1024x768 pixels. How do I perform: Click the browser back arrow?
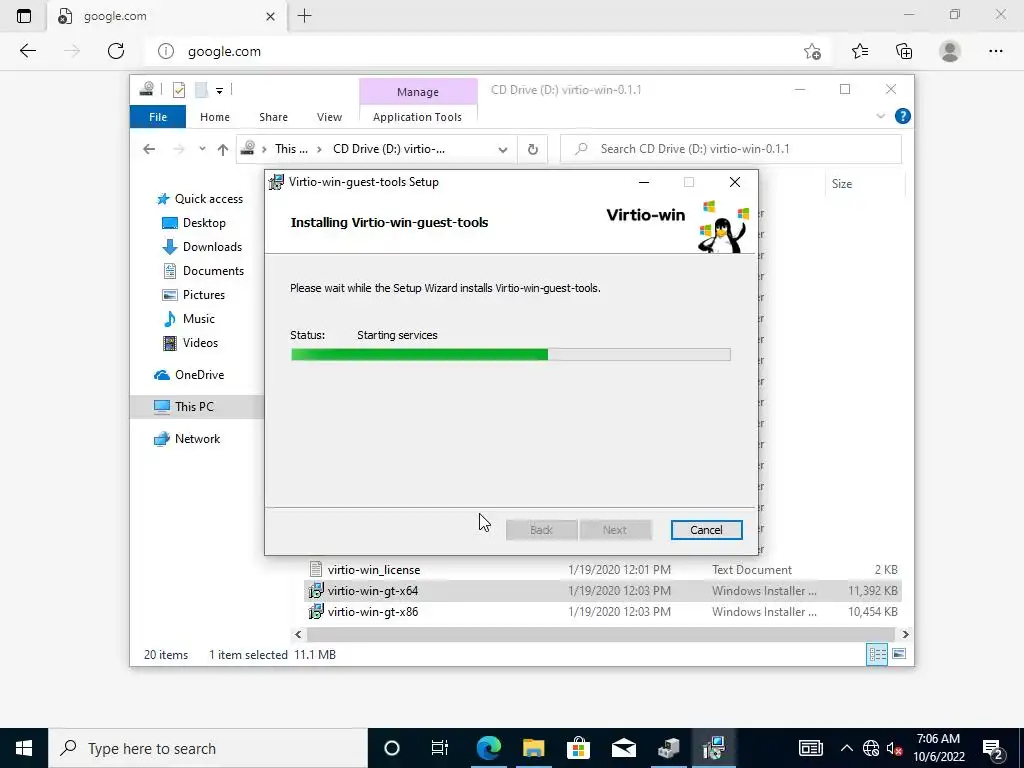27,51
